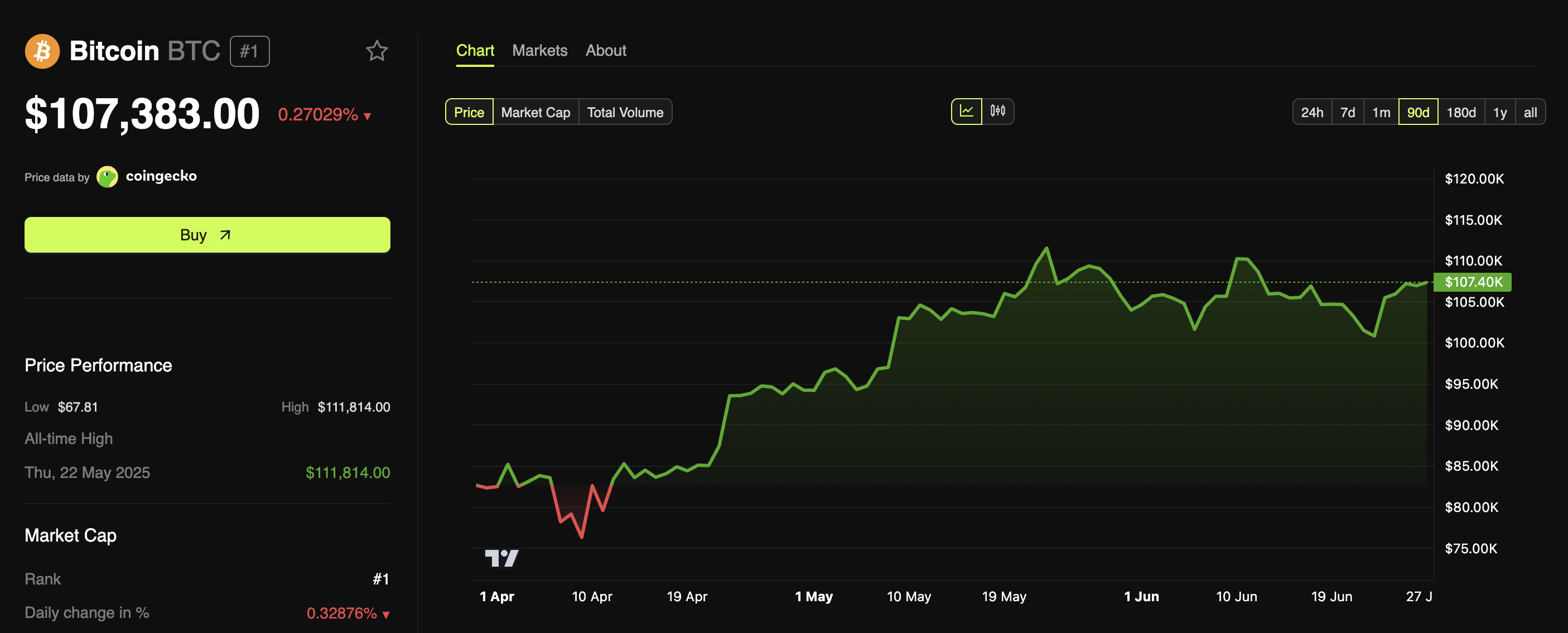This screenshot has width=1568, height=633.
Task: Click the CoinGecko gecko logo
Action: tap(107, 176)
